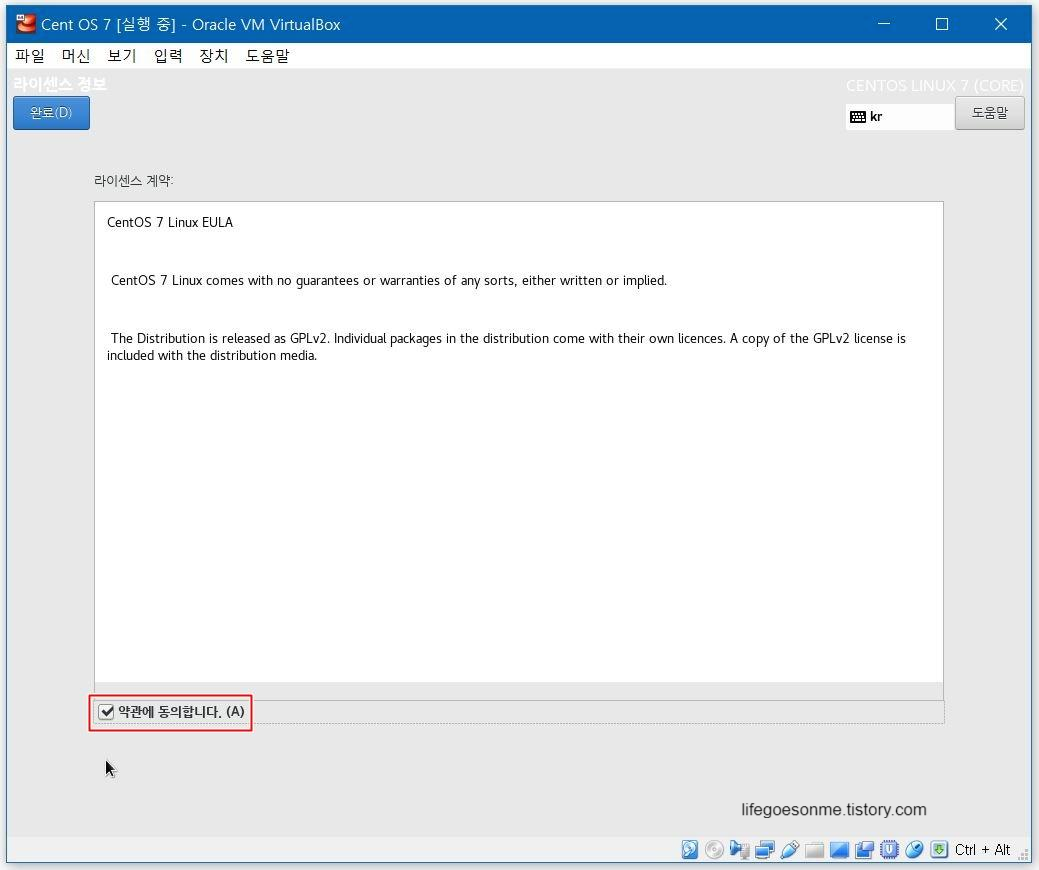The image size is (1039, 870).
Task: Click the network adapters status icon
Action: pos(765,849)
